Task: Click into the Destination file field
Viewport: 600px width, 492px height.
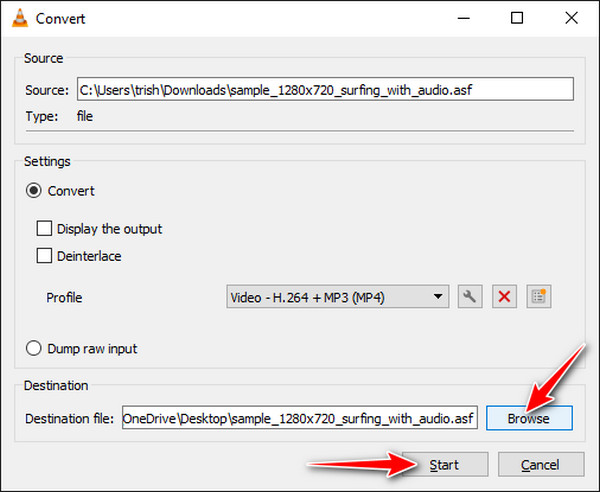Action: [300, 418]
